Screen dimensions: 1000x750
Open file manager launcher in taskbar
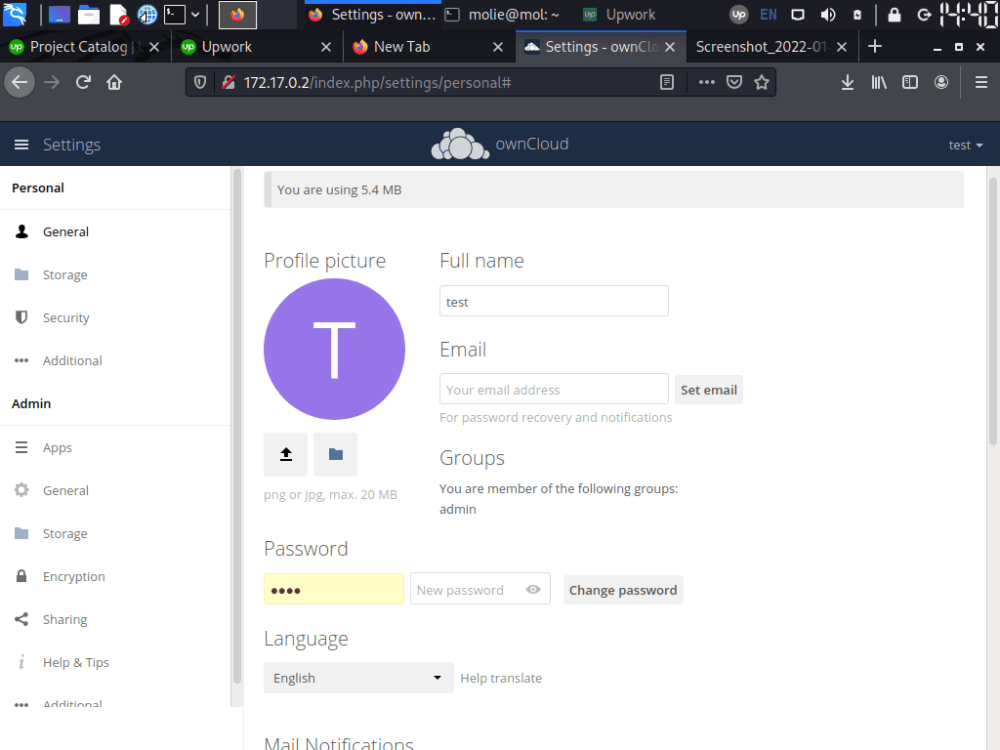(x=89, y=14)
